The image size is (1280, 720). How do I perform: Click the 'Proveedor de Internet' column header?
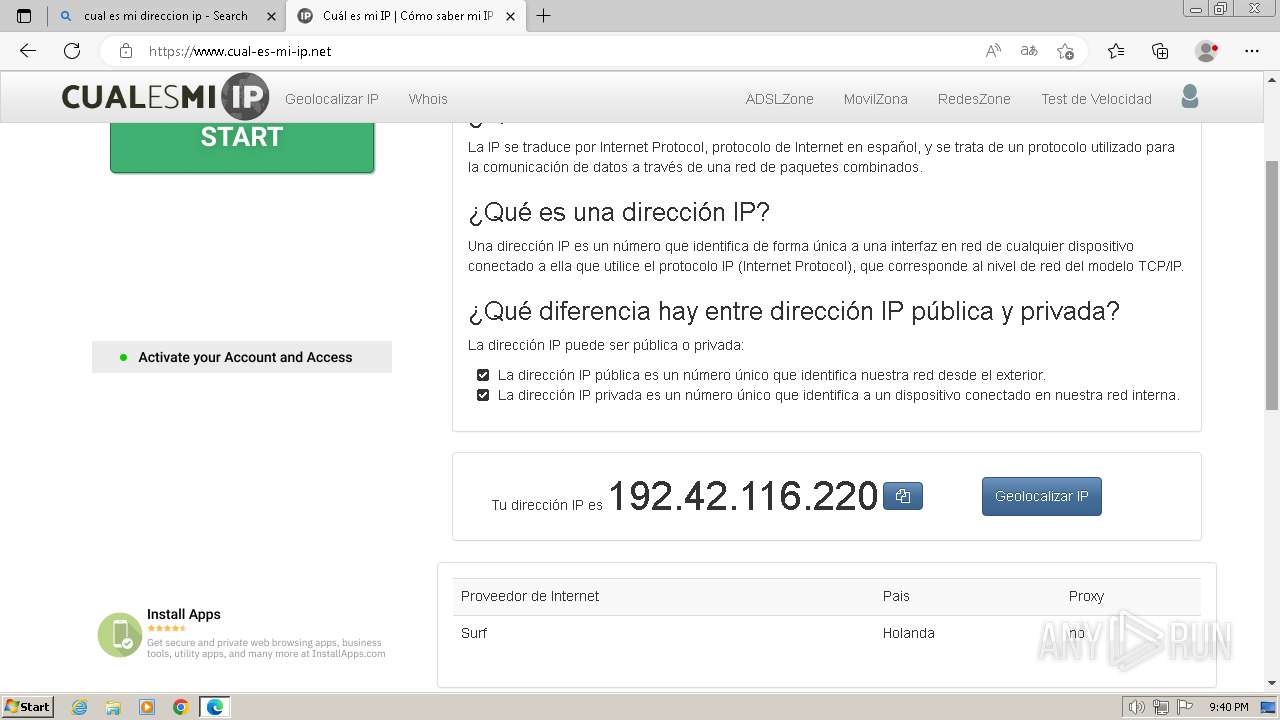pyautogui.click(x=530, y=596)
